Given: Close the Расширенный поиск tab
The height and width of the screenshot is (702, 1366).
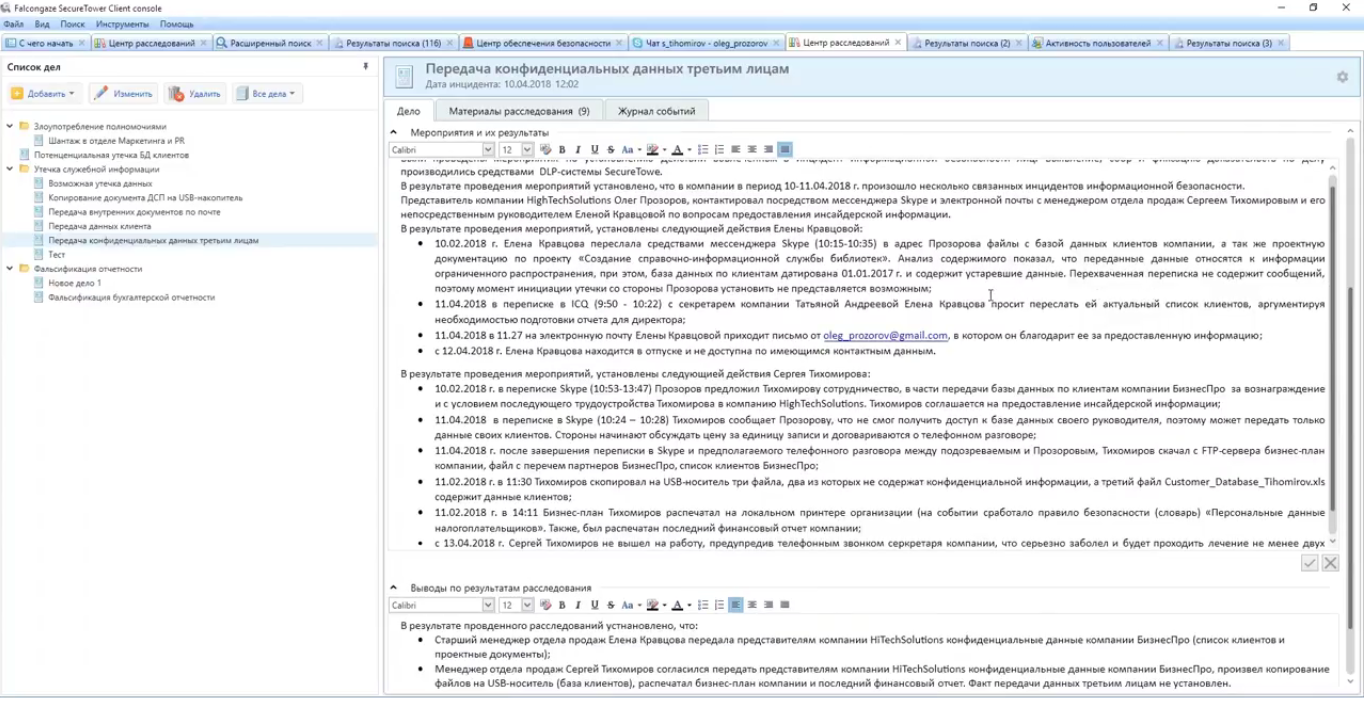Looking at the screenshot, I should click(319, 43).
